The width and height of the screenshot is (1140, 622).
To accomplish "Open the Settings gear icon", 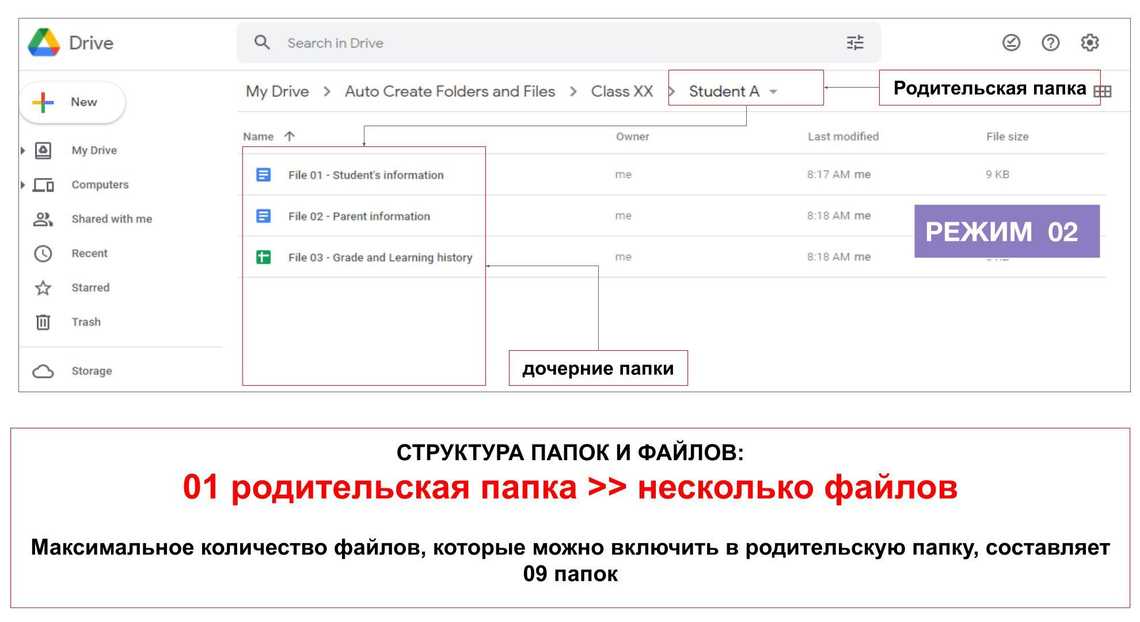I will point(1090,43).
